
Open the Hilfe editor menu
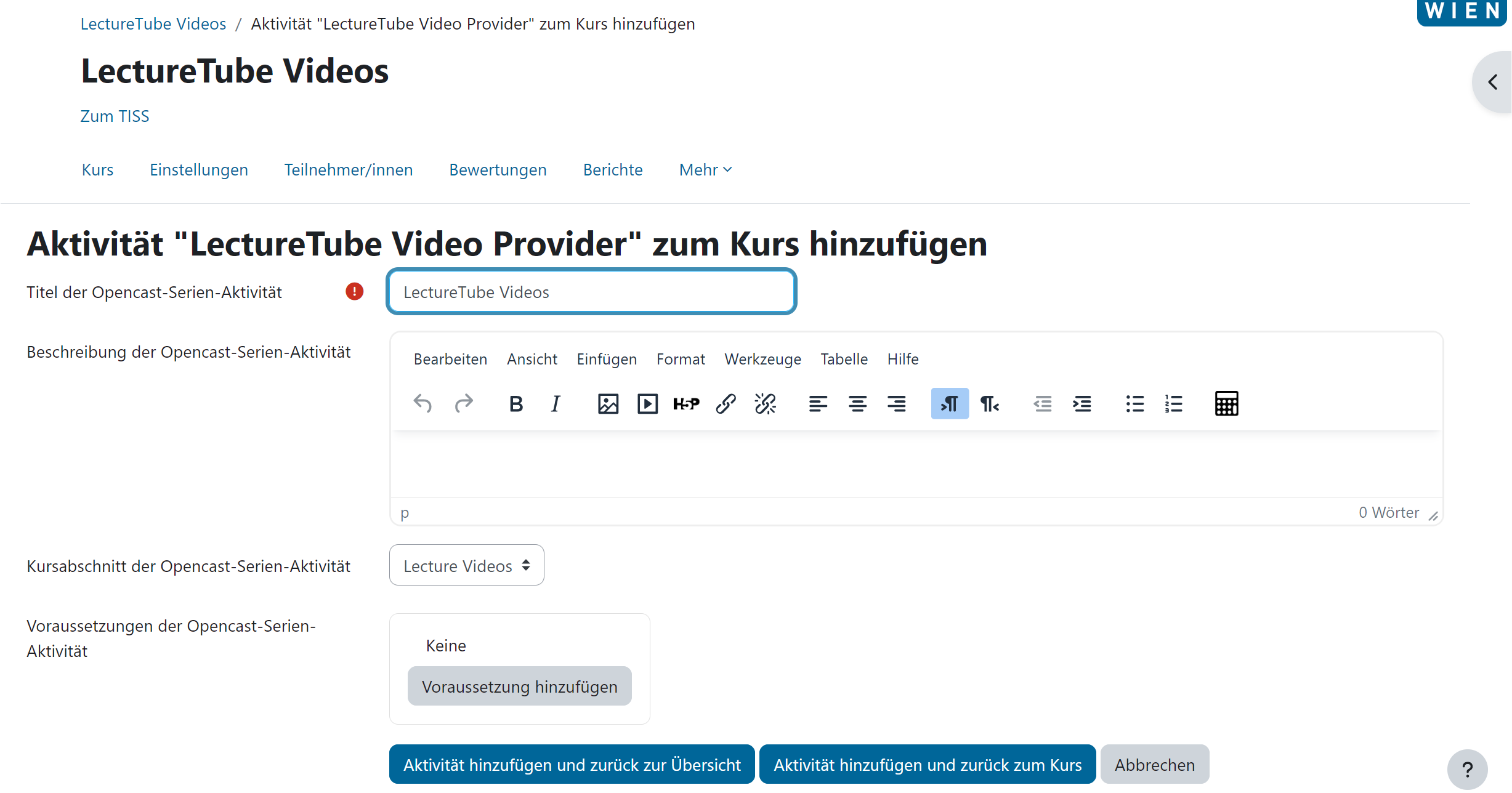click(903, 359)
